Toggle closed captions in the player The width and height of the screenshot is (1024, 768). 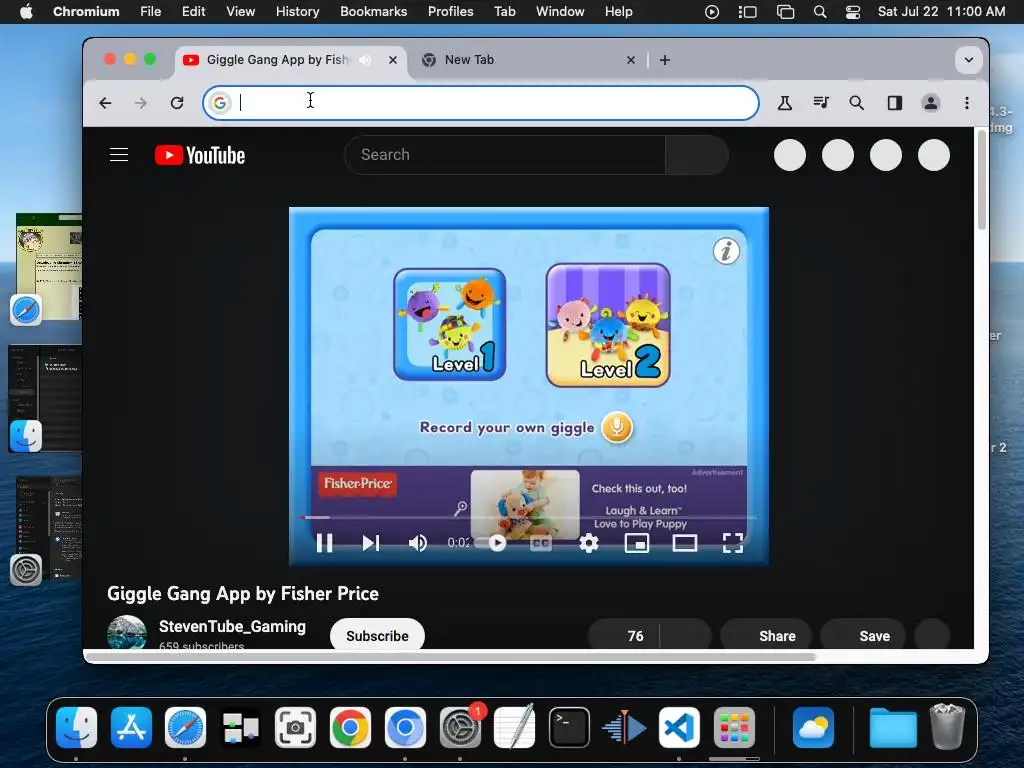[541, 543]
